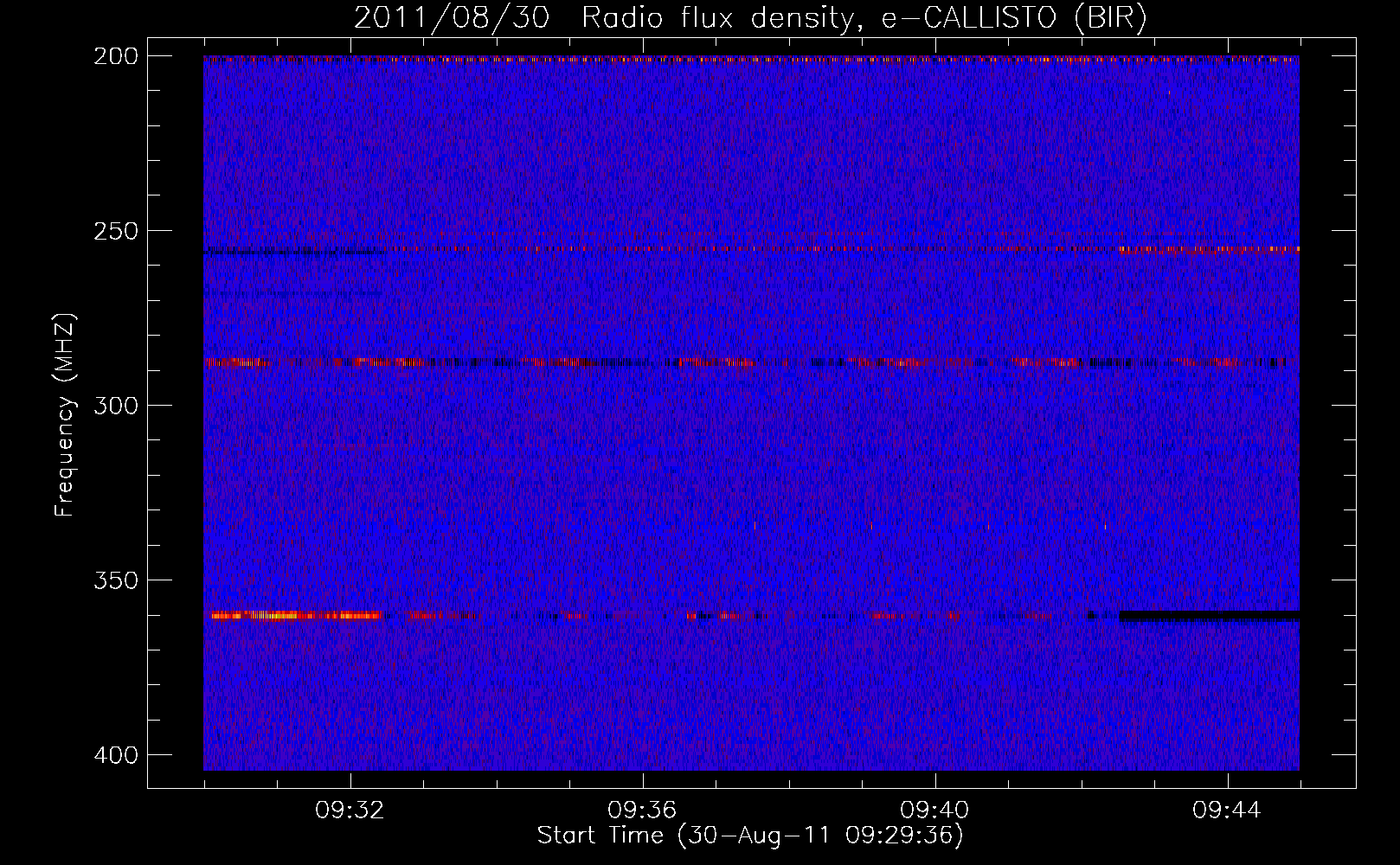Click the 200 frequency tick label
Viewport: 1400px width, 865px height.
(115, 56)
